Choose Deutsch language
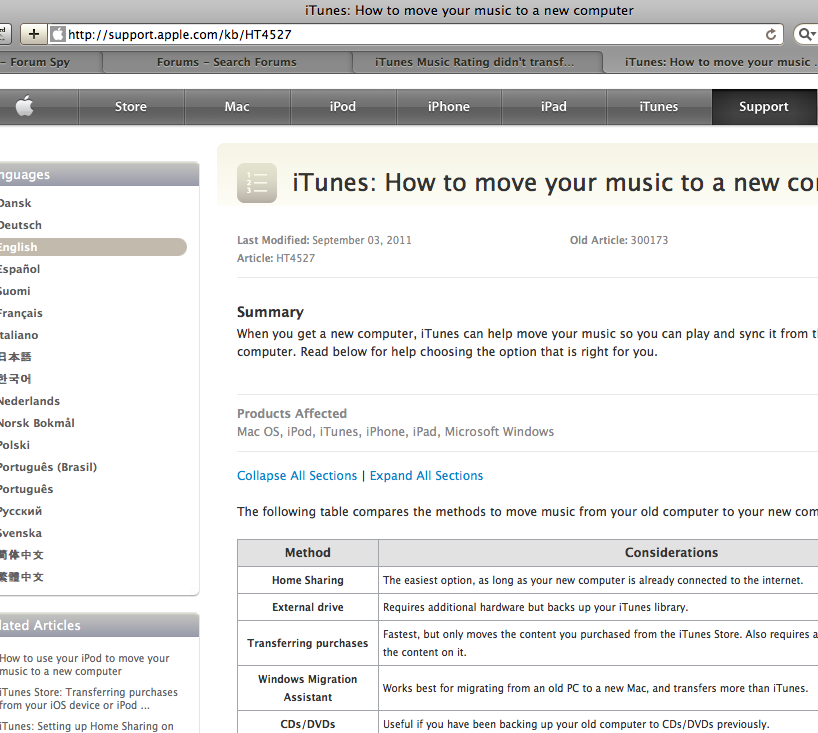The image size is (818, 733). coord(20,225)
